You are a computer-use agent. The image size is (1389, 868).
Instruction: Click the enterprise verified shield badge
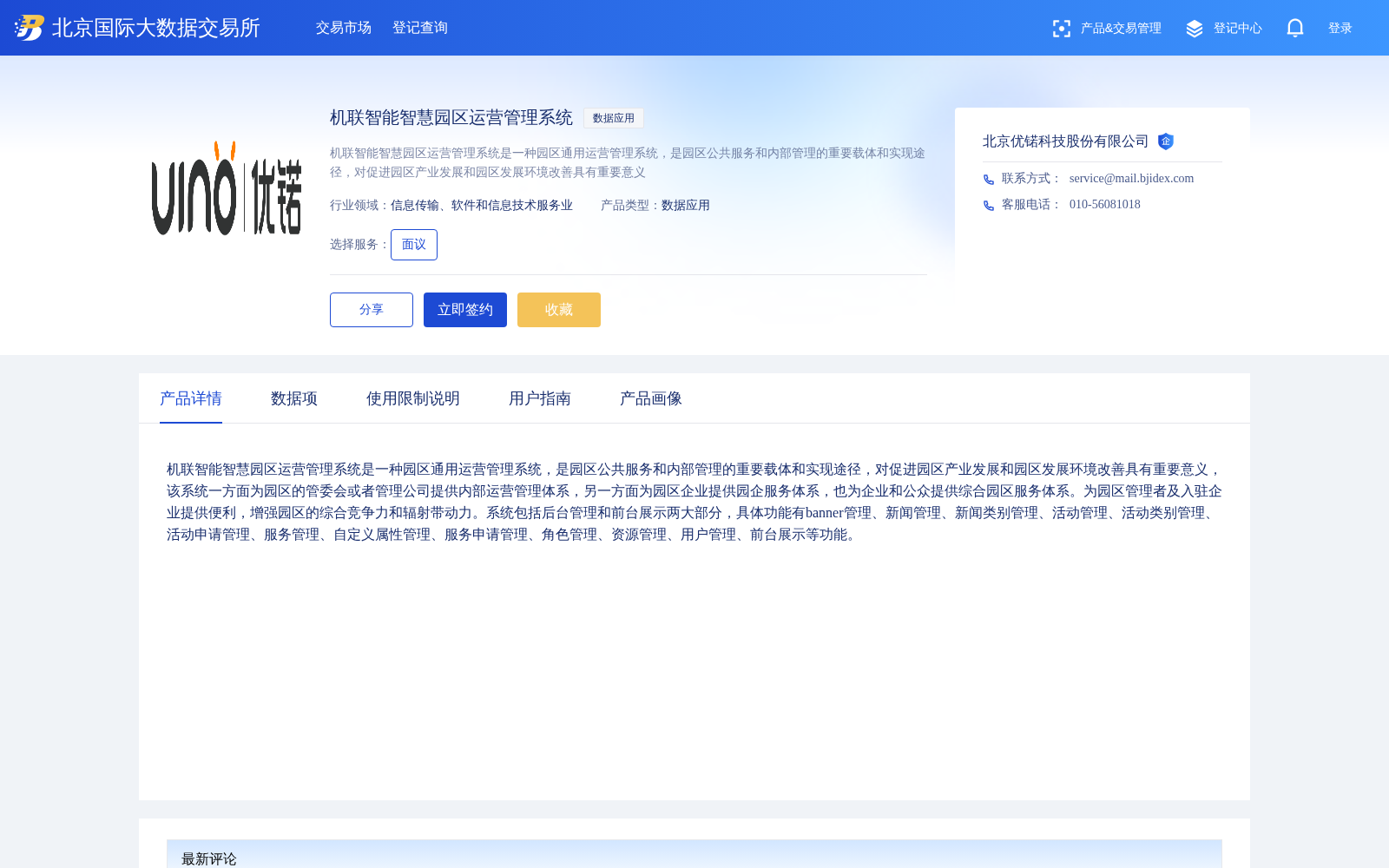click(1166, 141)
